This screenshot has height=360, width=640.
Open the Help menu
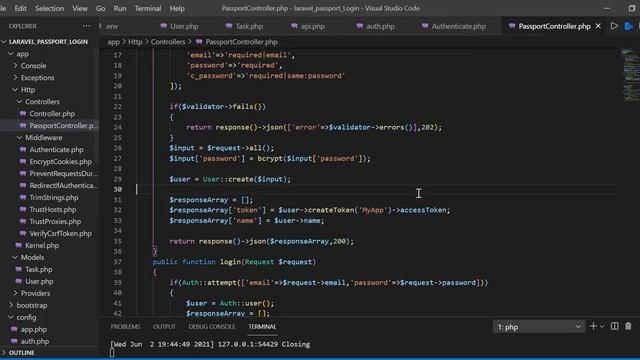tap(177, 8)
